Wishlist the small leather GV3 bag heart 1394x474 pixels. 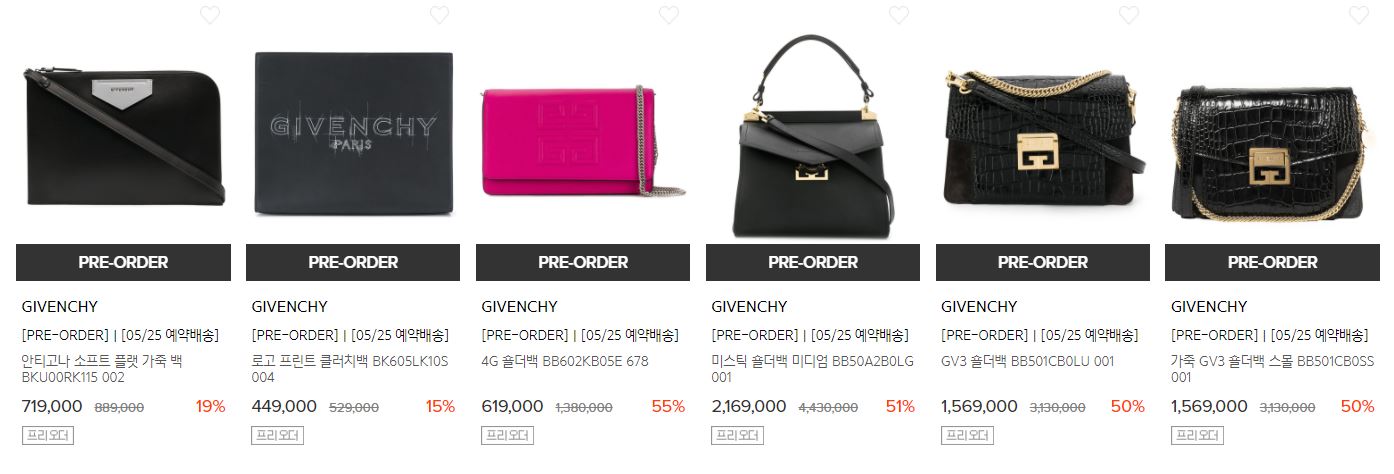pyautogui.click(x=1359, y=15)
